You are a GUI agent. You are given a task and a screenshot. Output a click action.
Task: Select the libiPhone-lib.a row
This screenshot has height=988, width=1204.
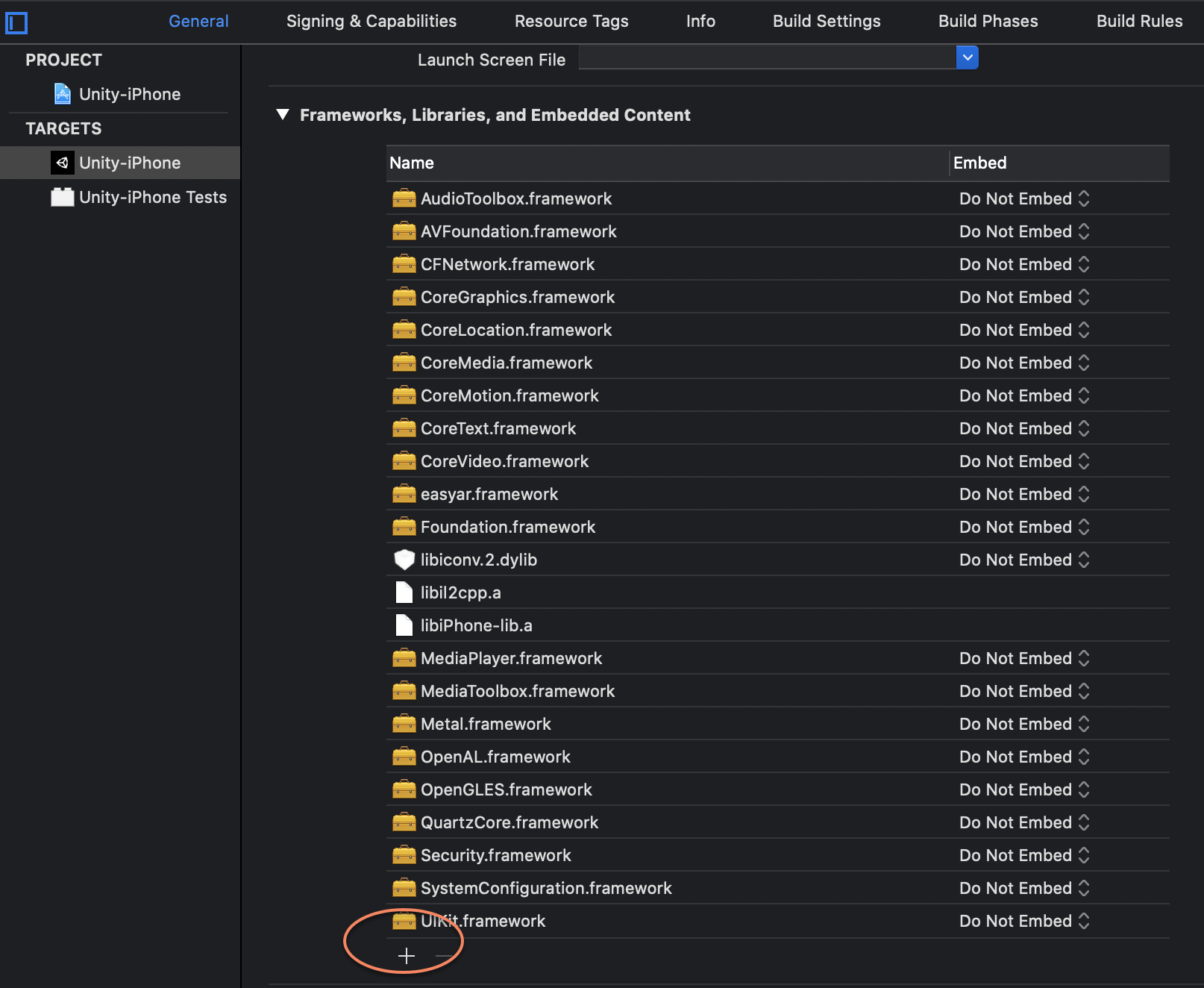coord(476,625)
